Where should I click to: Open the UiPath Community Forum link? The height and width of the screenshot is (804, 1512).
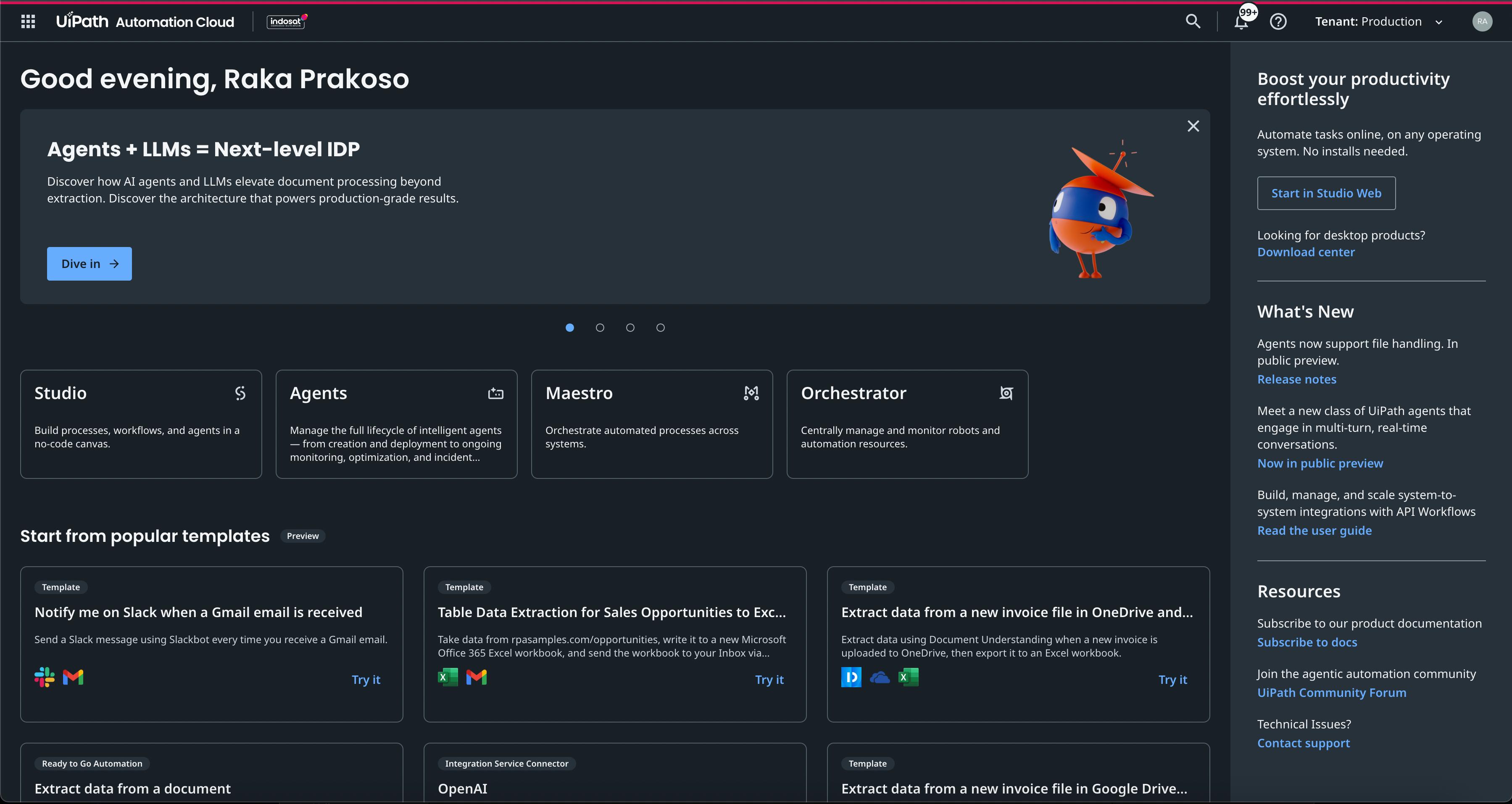1331,693
